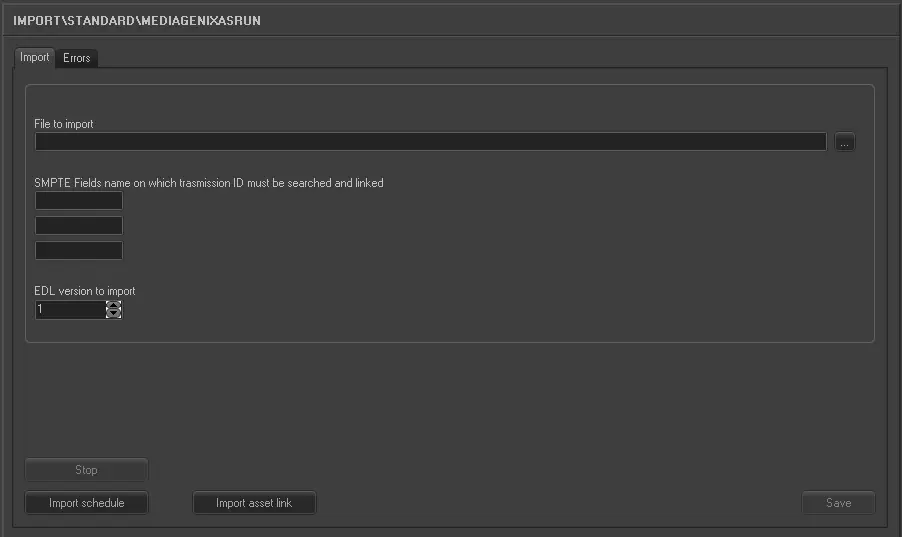
Task: Click the IMPORT\STANDARD\MEDIAGENIXASRUN title header
Action: point(137,20)
